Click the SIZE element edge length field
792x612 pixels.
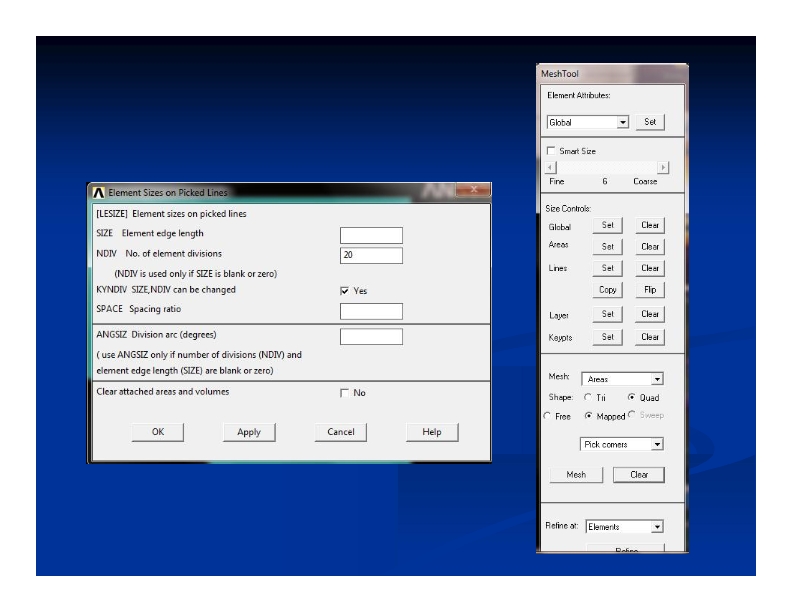tap(371, 235)
